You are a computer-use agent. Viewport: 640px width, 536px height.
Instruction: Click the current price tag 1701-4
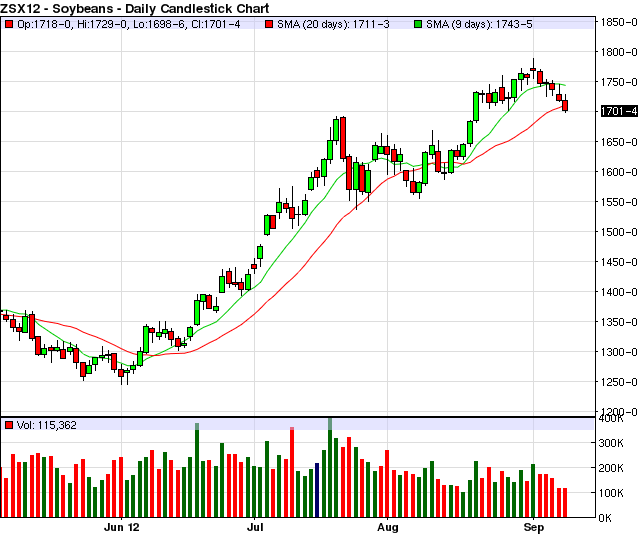coord(619,111)
